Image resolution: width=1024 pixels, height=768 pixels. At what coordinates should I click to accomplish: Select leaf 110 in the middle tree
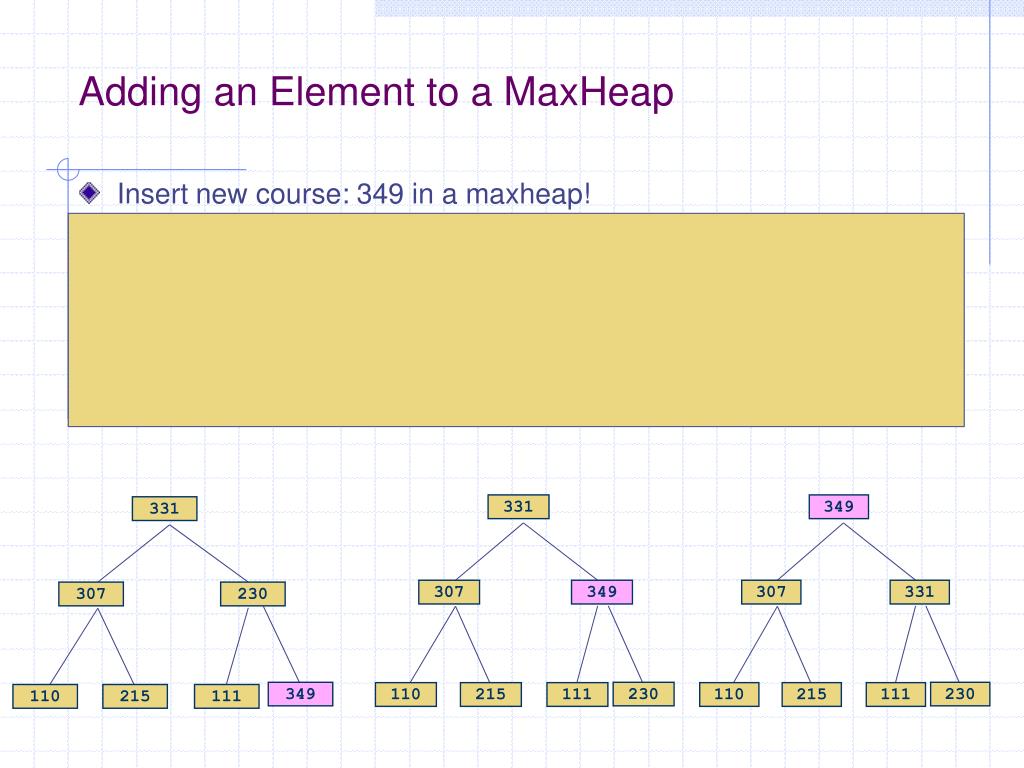[406, 694]
